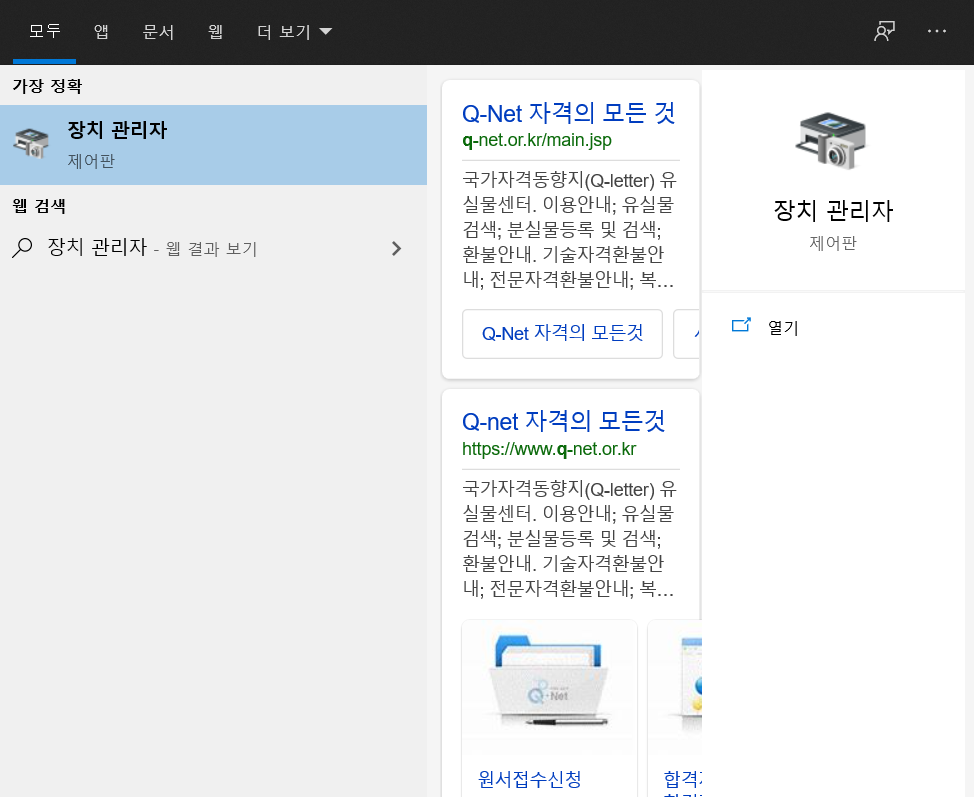This screenshot has height=797, width=974.
Task: Click the 장치 관리자 title in the preview pane
Action: pos(832,211)
